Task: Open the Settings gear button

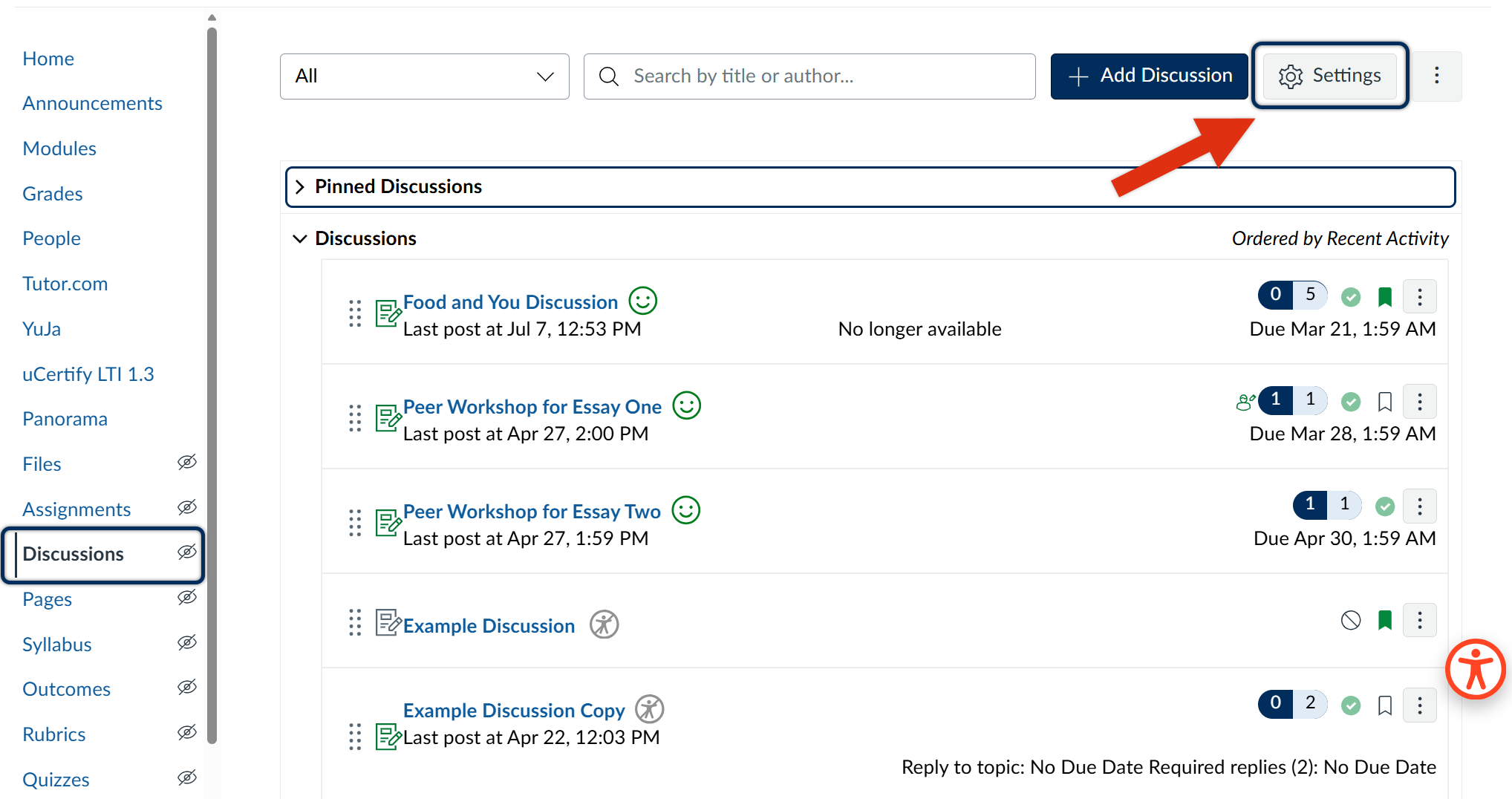Action: coord(1329,76)
